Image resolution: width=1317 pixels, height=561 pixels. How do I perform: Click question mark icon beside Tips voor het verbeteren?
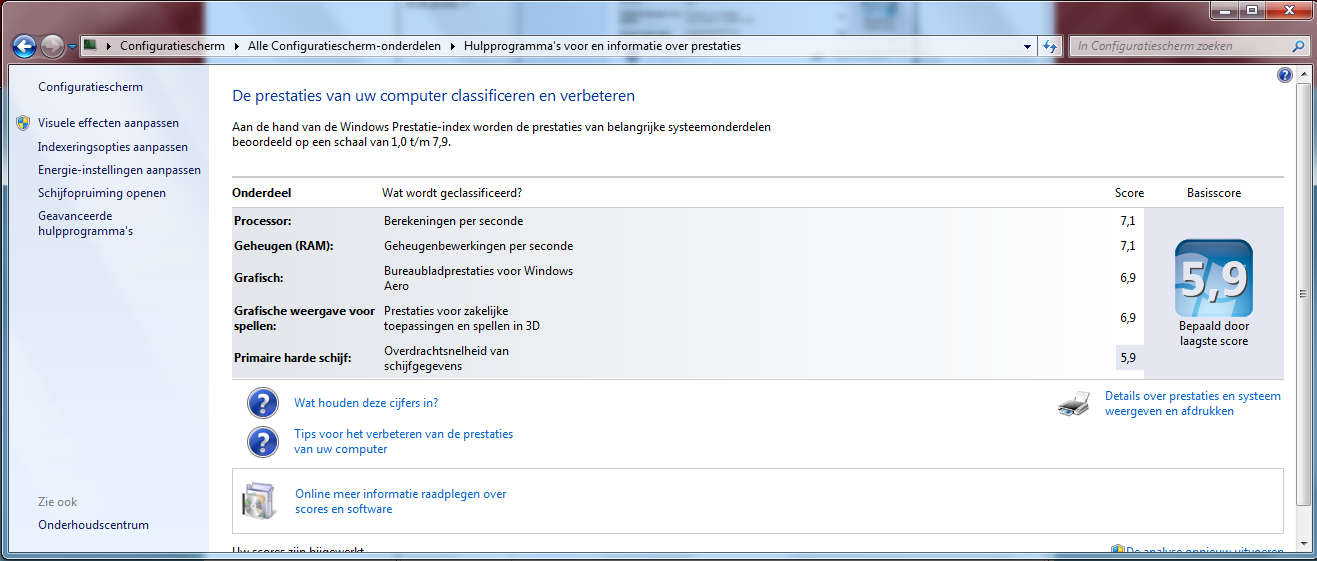pos(262,442)
